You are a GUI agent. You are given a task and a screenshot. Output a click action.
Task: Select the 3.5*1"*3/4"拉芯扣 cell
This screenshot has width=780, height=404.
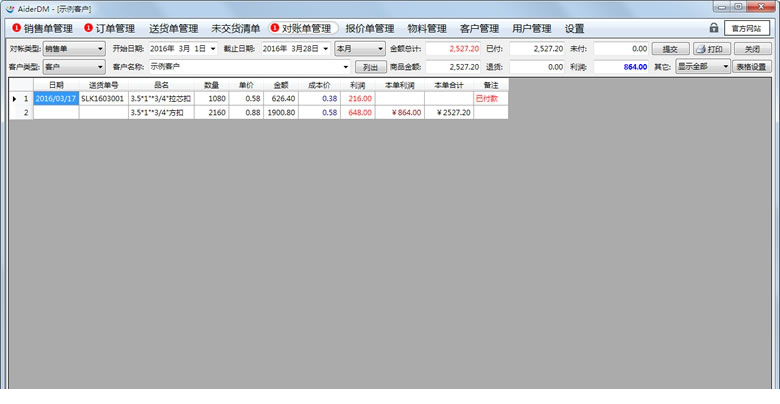click(x=161, y=99)
